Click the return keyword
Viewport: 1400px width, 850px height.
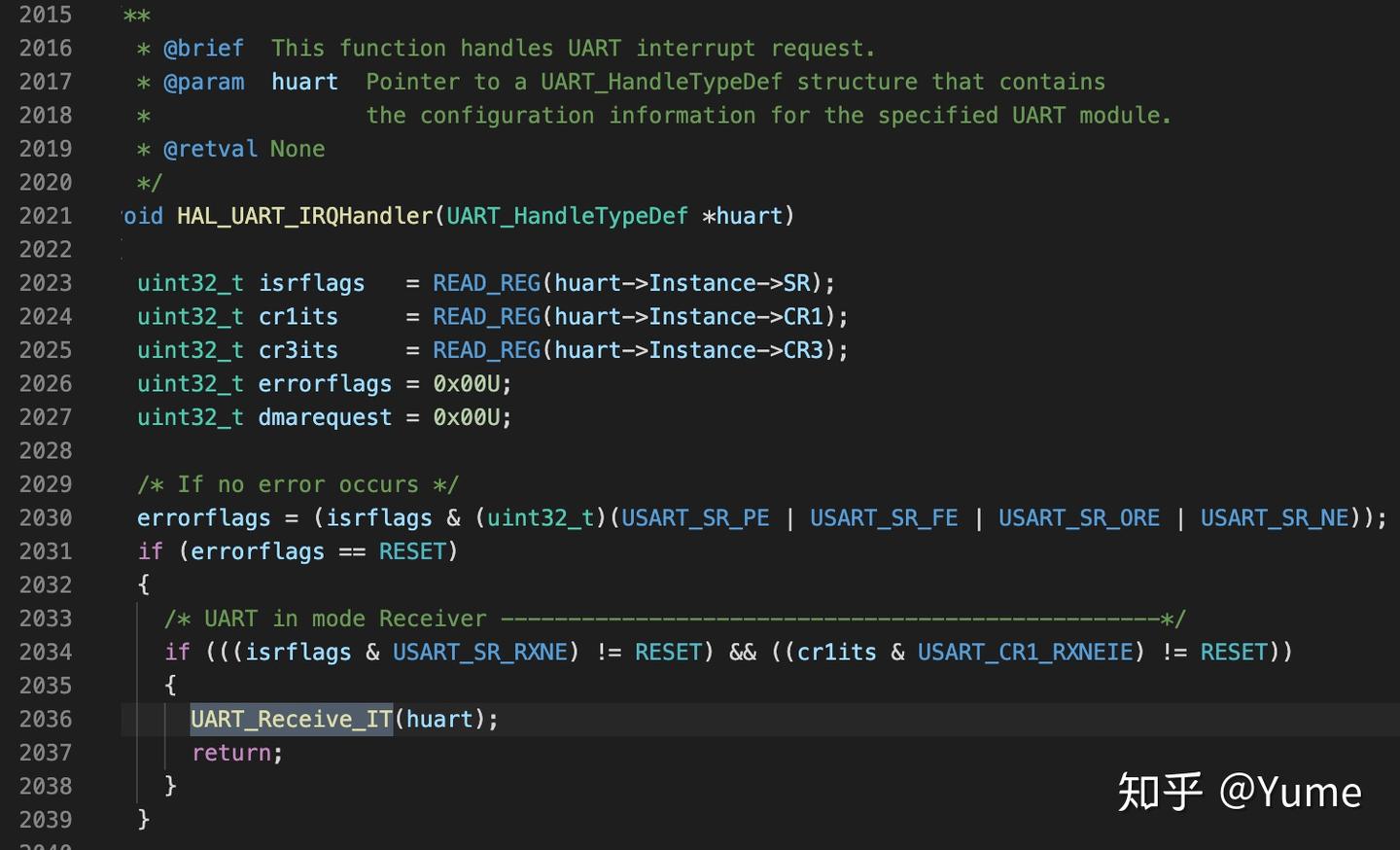[231, 753]
